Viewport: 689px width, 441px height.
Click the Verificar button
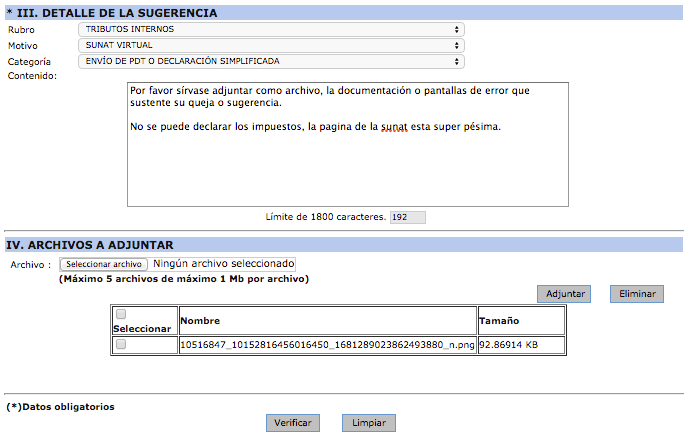click(293, 423)
